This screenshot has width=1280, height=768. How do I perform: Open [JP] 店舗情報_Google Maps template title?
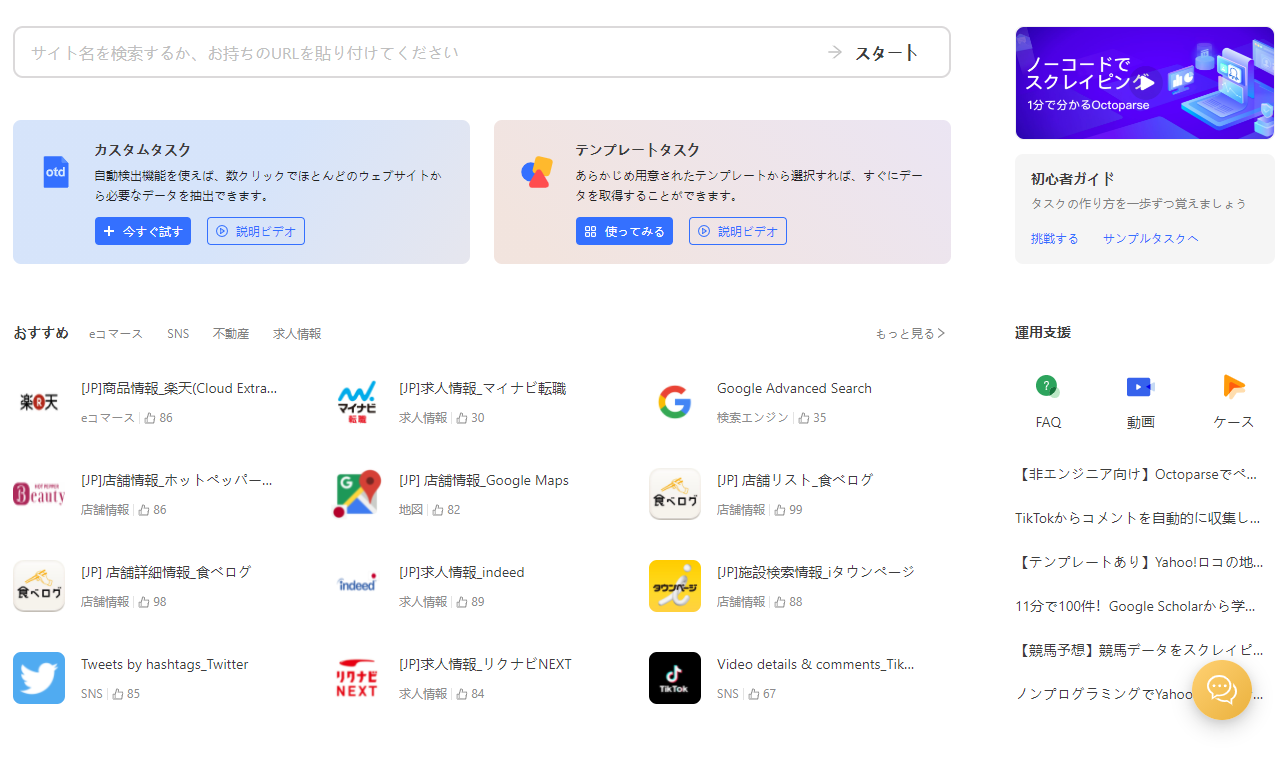(484, 480)
